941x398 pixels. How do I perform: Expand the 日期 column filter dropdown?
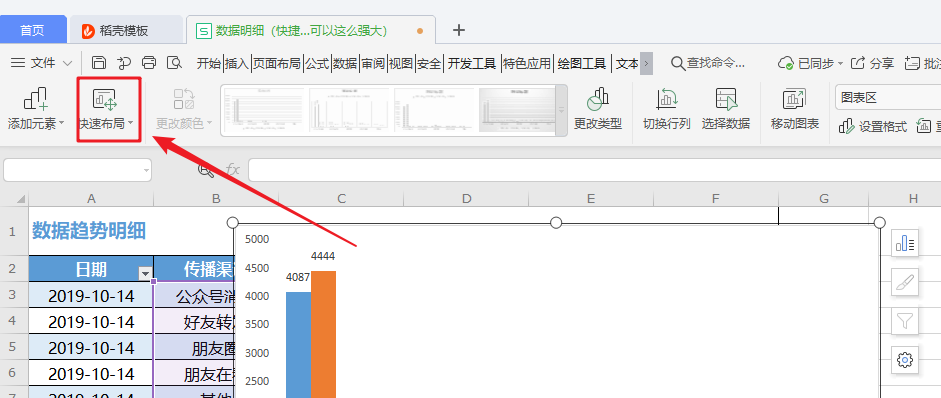[145, 274]
